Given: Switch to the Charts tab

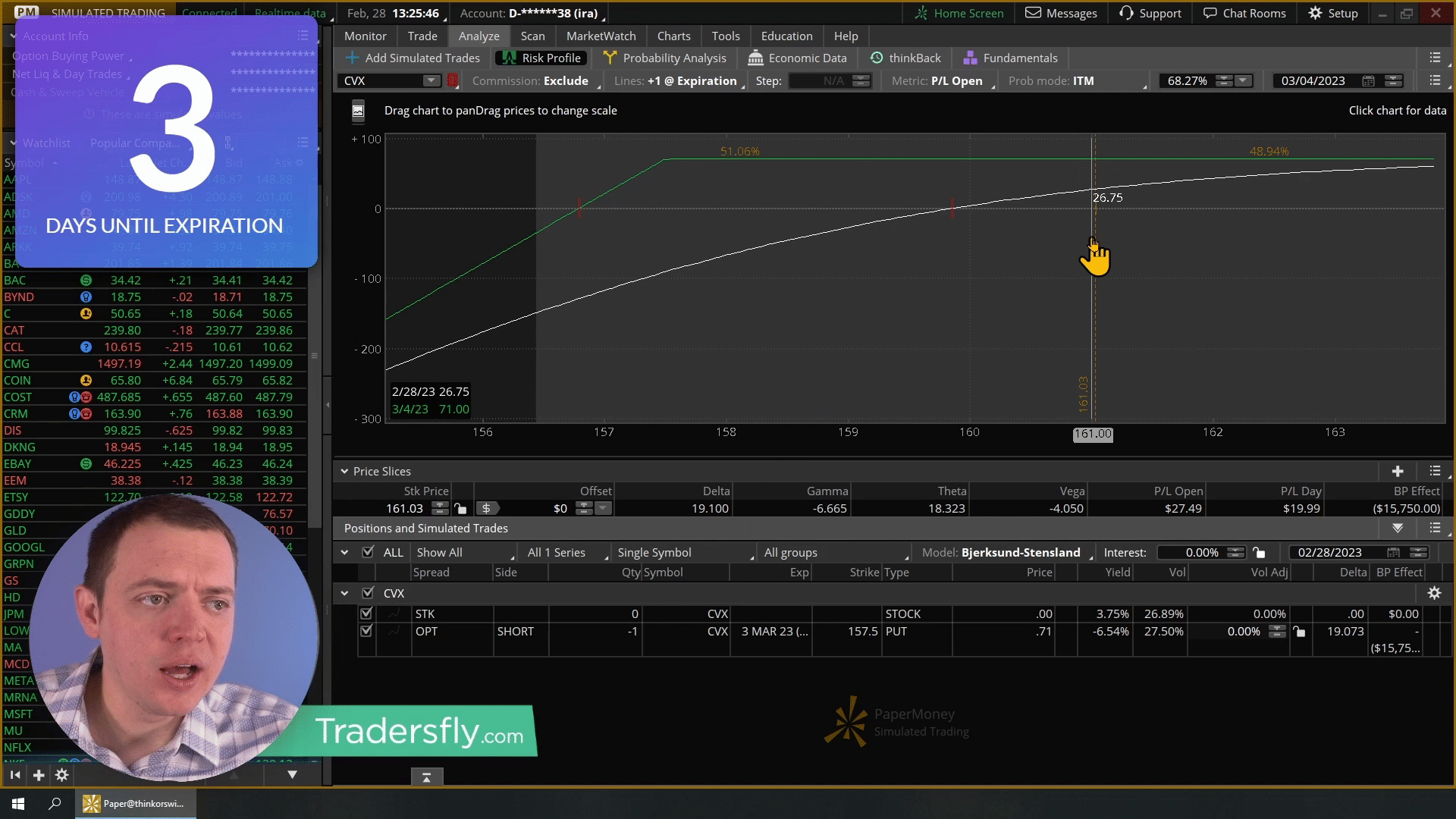Looking at the screenshot, I should pos(673,36).
